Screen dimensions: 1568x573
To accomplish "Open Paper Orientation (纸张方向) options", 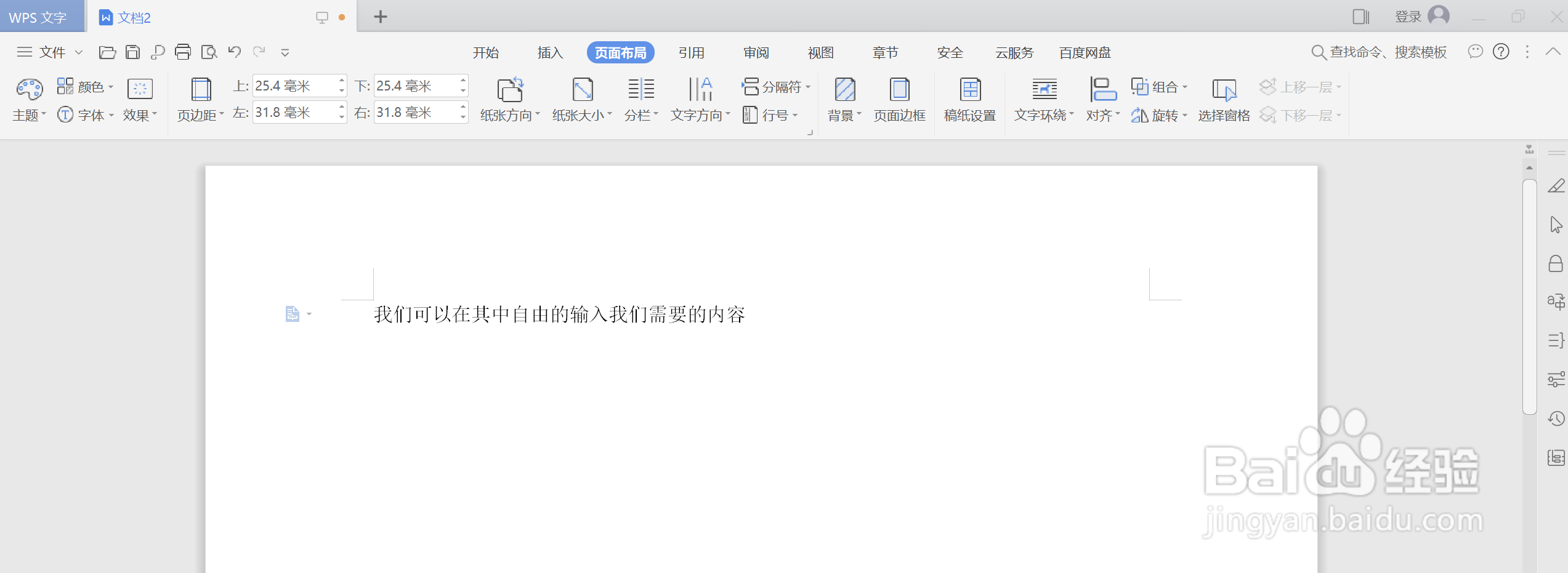I will (510, 100).
